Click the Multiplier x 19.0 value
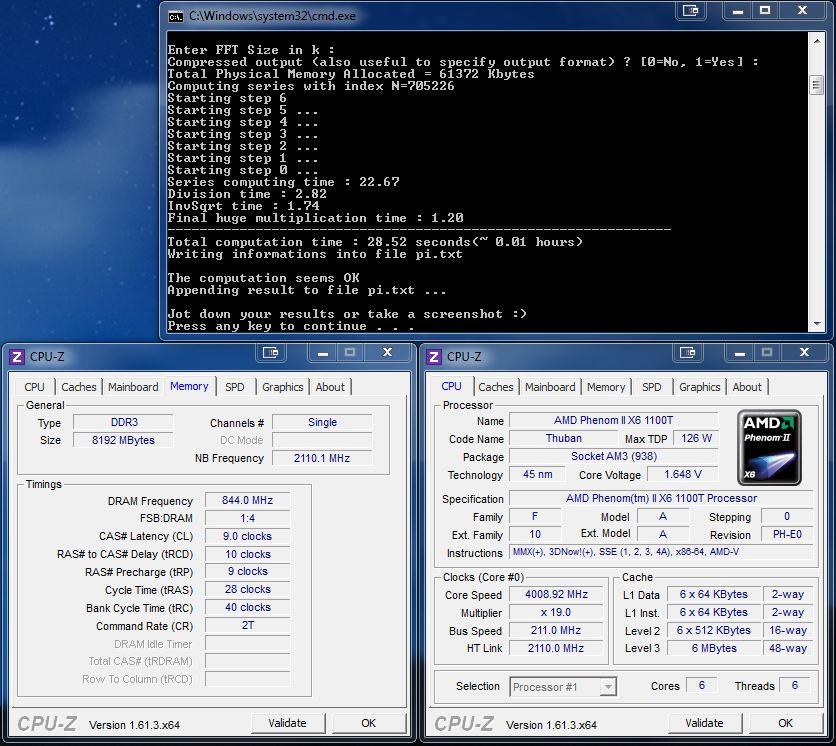 [556, 612]
